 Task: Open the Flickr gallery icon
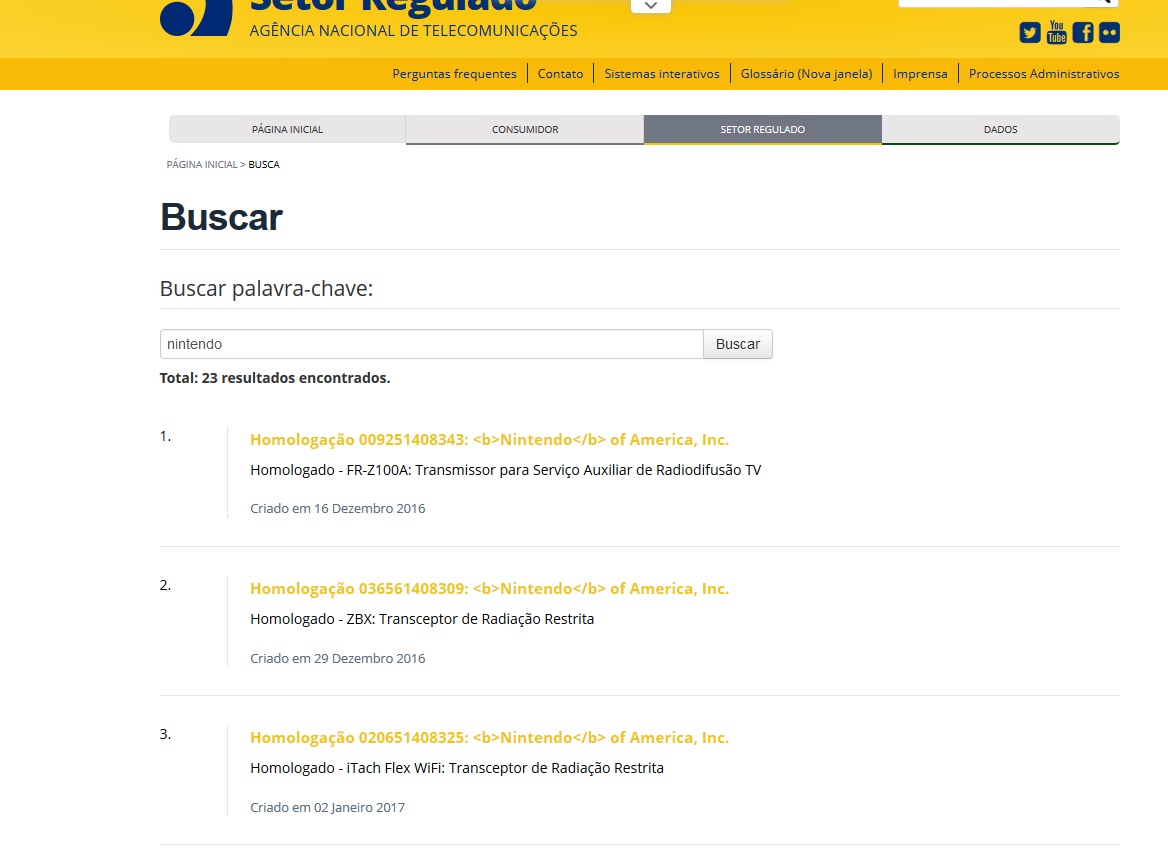pos(1109,33)
